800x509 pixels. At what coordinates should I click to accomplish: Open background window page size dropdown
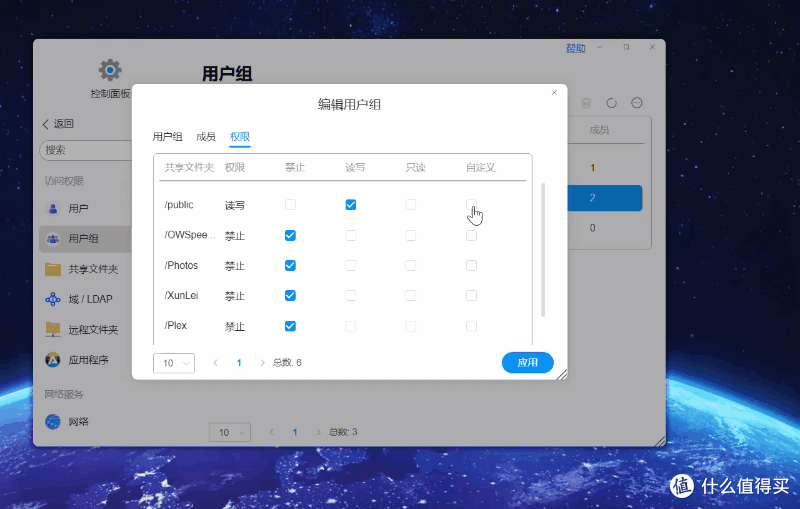tap(230, 432)
